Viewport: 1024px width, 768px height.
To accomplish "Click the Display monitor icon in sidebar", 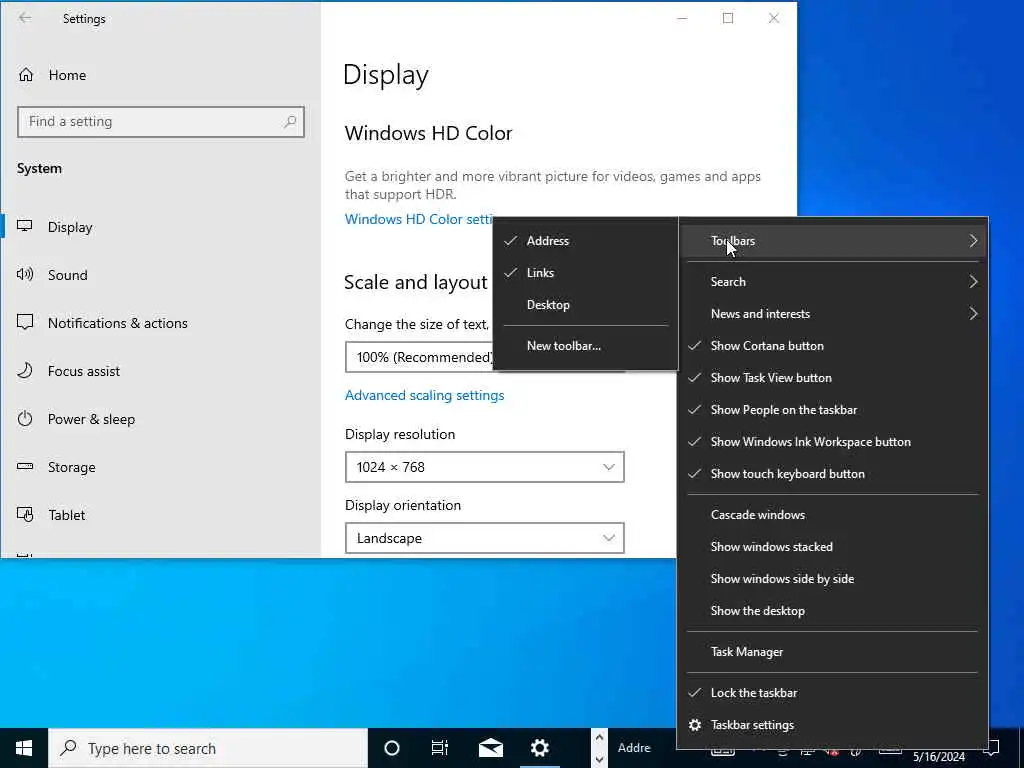I will (25, 227).
